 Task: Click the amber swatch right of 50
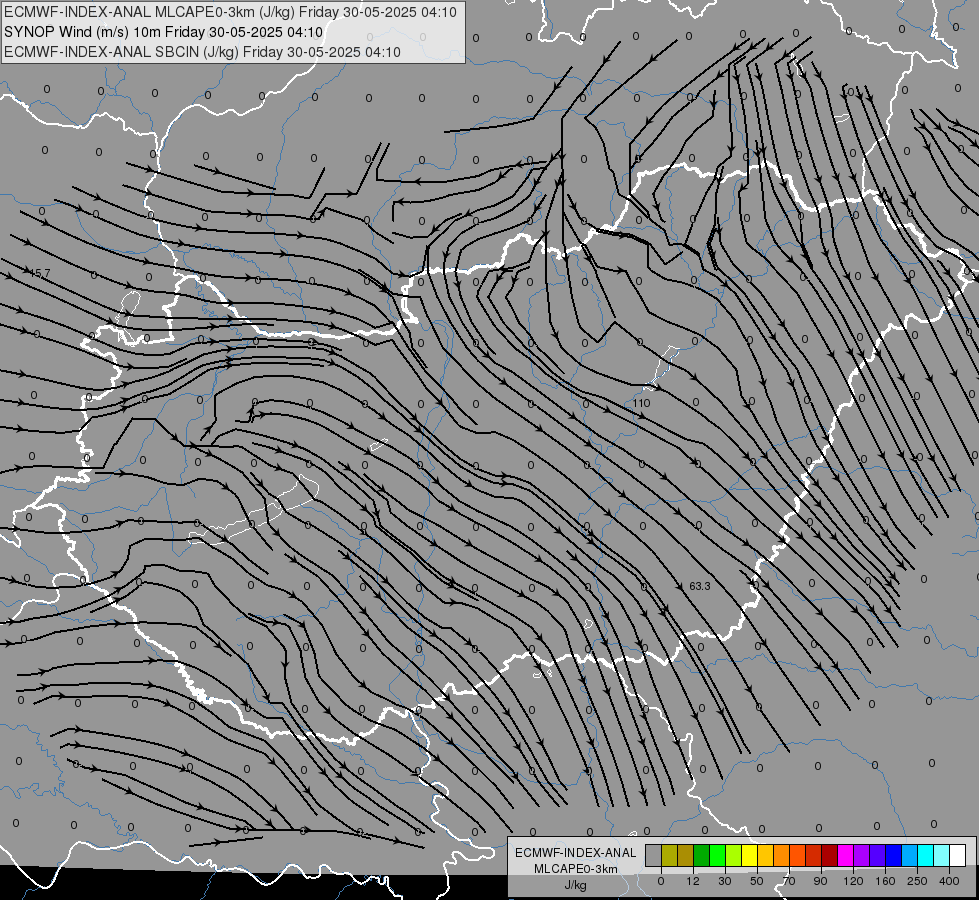[765, 855]
